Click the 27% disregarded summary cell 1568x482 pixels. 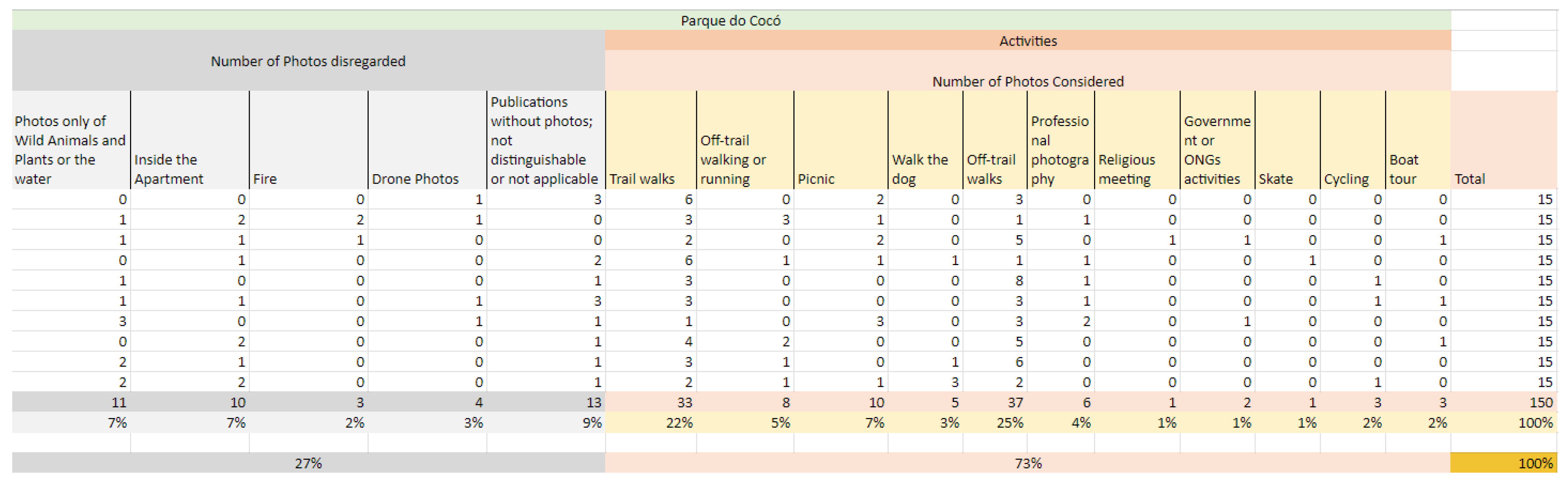pyautogui.click(x=308, y=463)
